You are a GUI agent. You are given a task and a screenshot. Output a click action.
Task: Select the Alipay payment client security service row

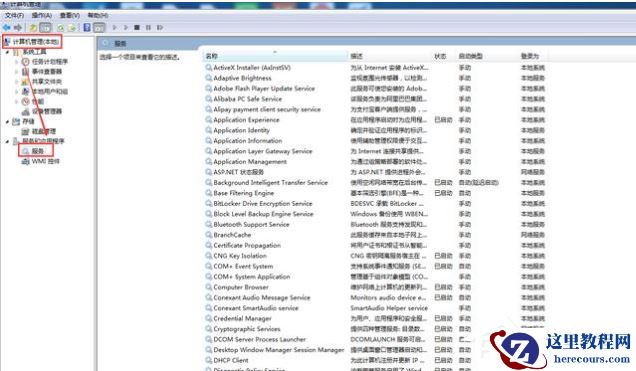(x=375, y=109)
